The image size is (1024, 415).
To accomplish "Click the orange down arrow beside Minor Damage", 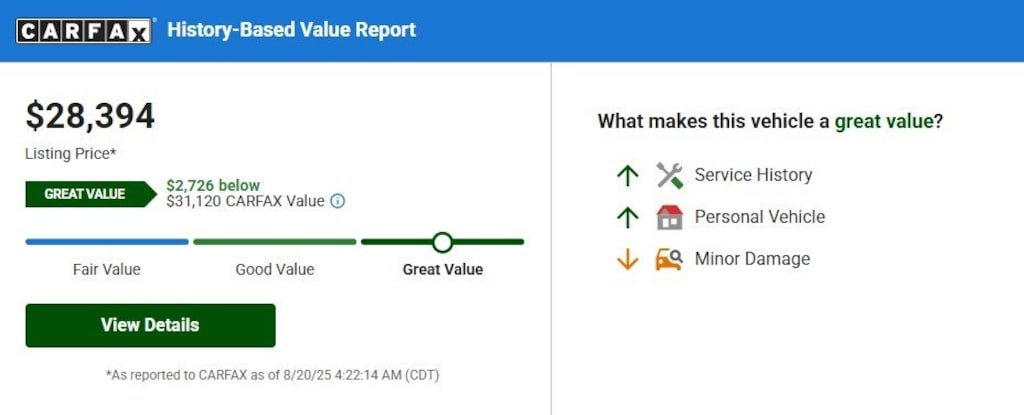I will (628, 259).
